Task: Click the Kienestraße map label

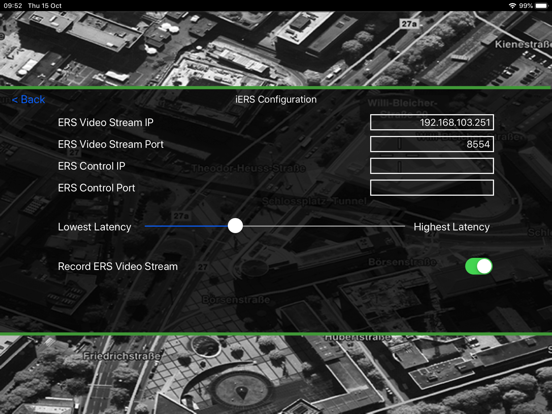Action: pyautogui.click(x=523, y=44)
